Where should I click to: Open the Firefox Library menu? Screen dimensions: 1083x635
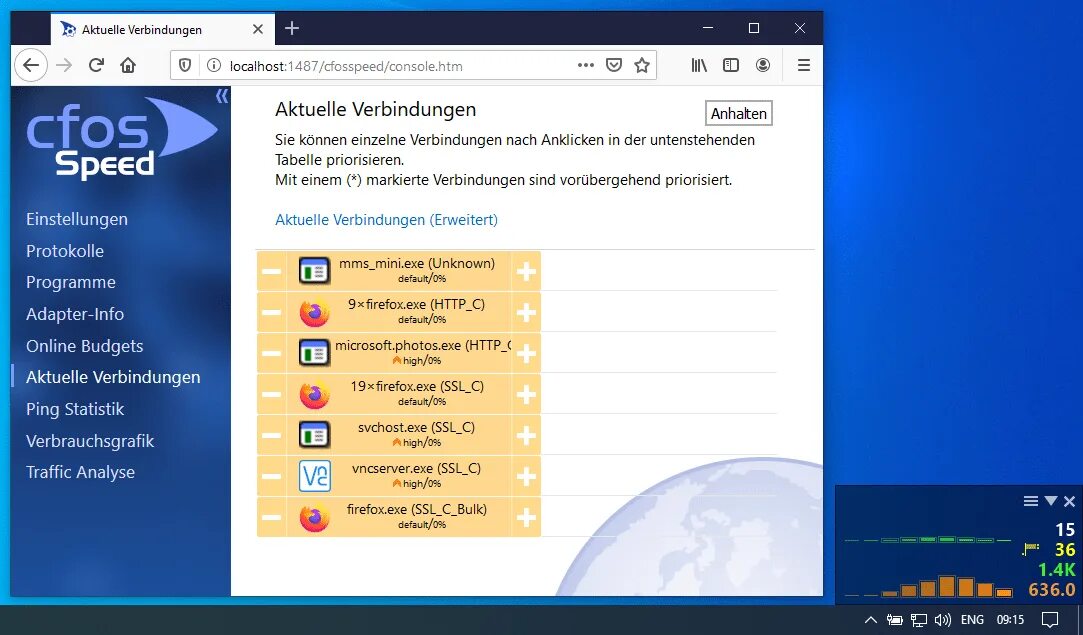point(699,65)
